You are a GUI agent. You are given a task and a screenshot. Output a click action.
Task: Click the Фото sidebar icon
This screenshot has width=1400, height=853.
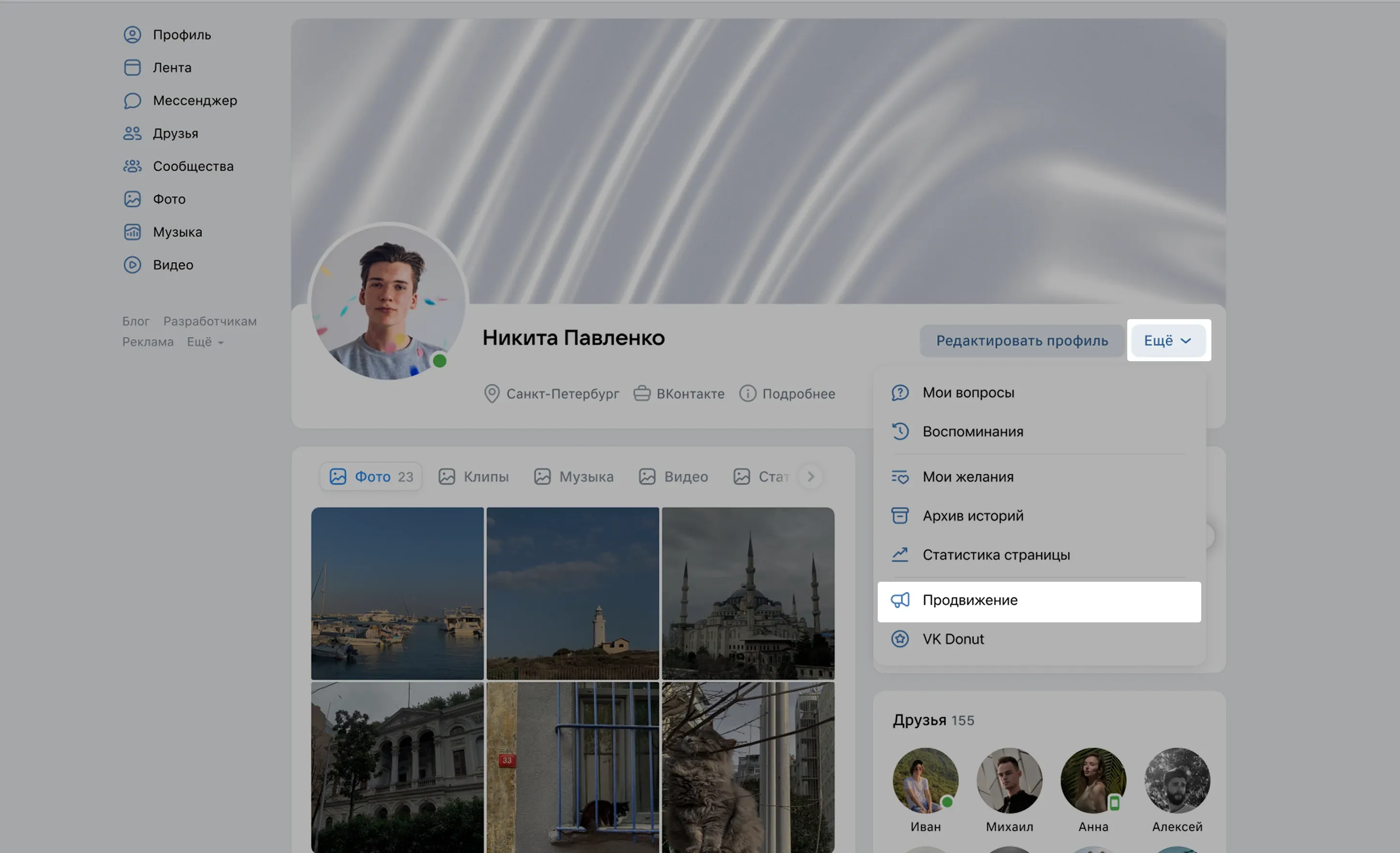[133, 200]
